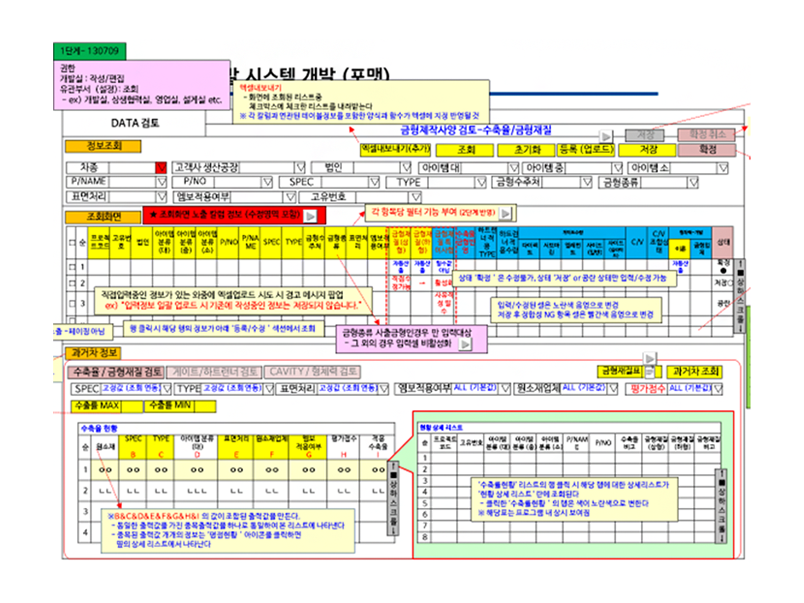Click the 금형재질표 button
The width and height of the screenshot is (804, 603).
[620, 371]
